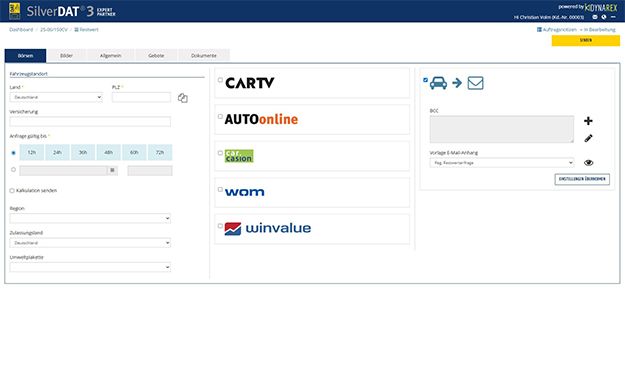Enable the AUTOonline exchange checkbox
This screenshot has width=625, height=378.
click(220, 116)
